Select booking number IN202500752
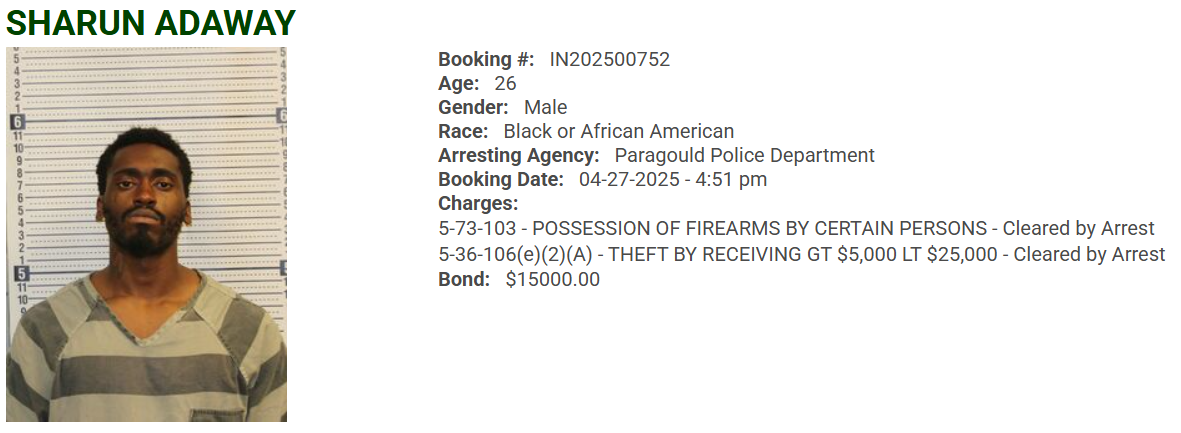The height and width of the screenshot is (433, 1181). pyautogui.click(x=609, y=59)
